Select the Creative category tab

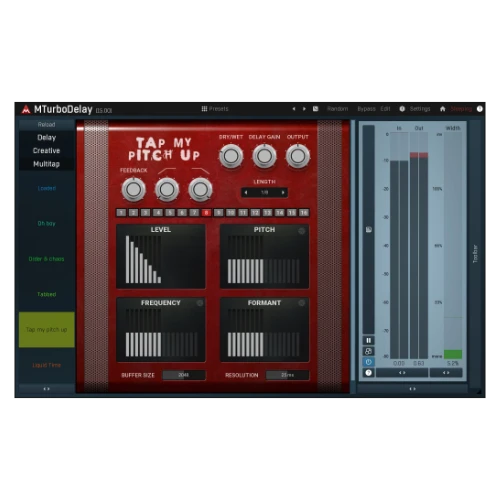46,151
